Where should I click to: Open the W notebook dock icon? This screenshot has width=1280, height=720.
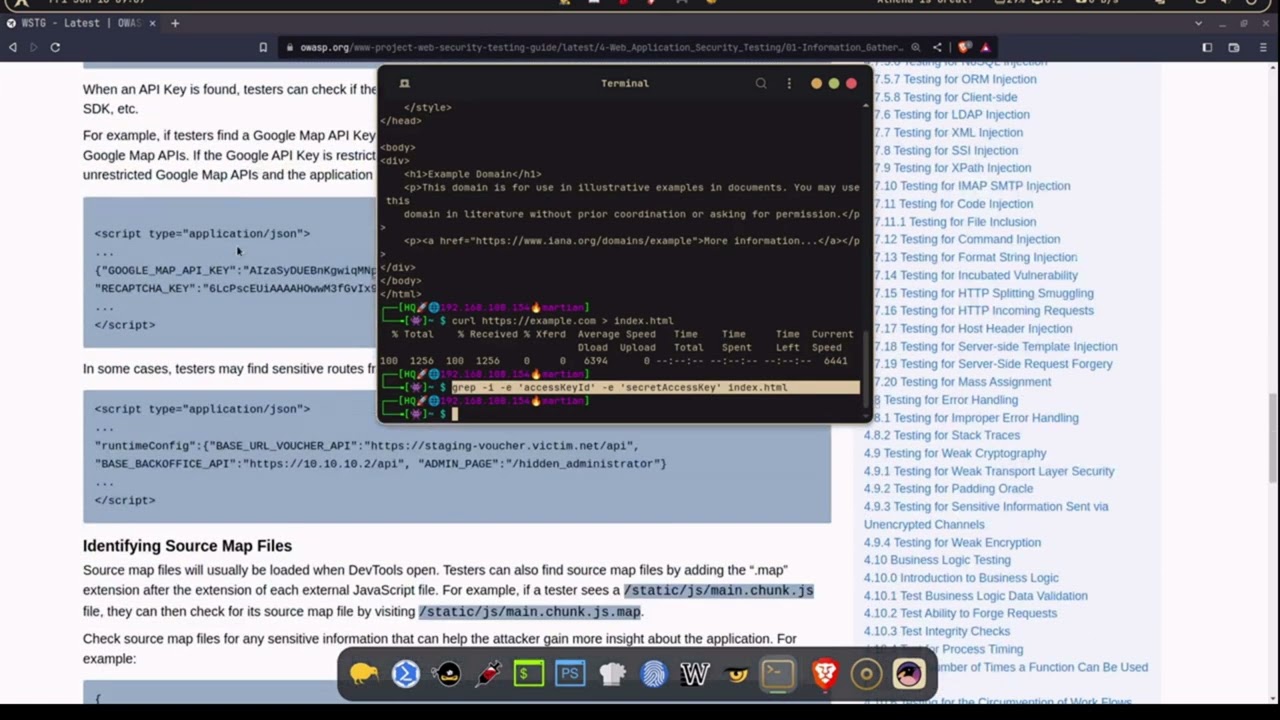tap(694, 674)
